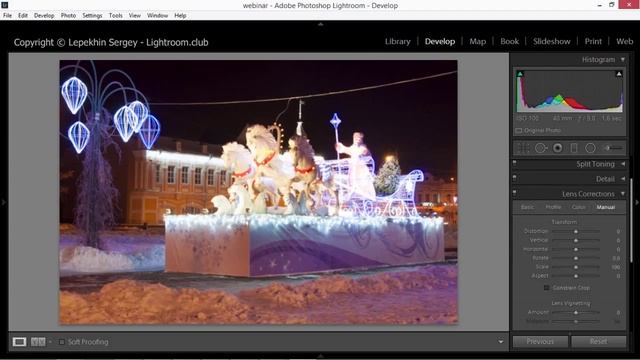Screen dimensions: 640x360
Task: Collapse the Lens Corrections panel
Action: pyautogui.click(x=623, y=193)
